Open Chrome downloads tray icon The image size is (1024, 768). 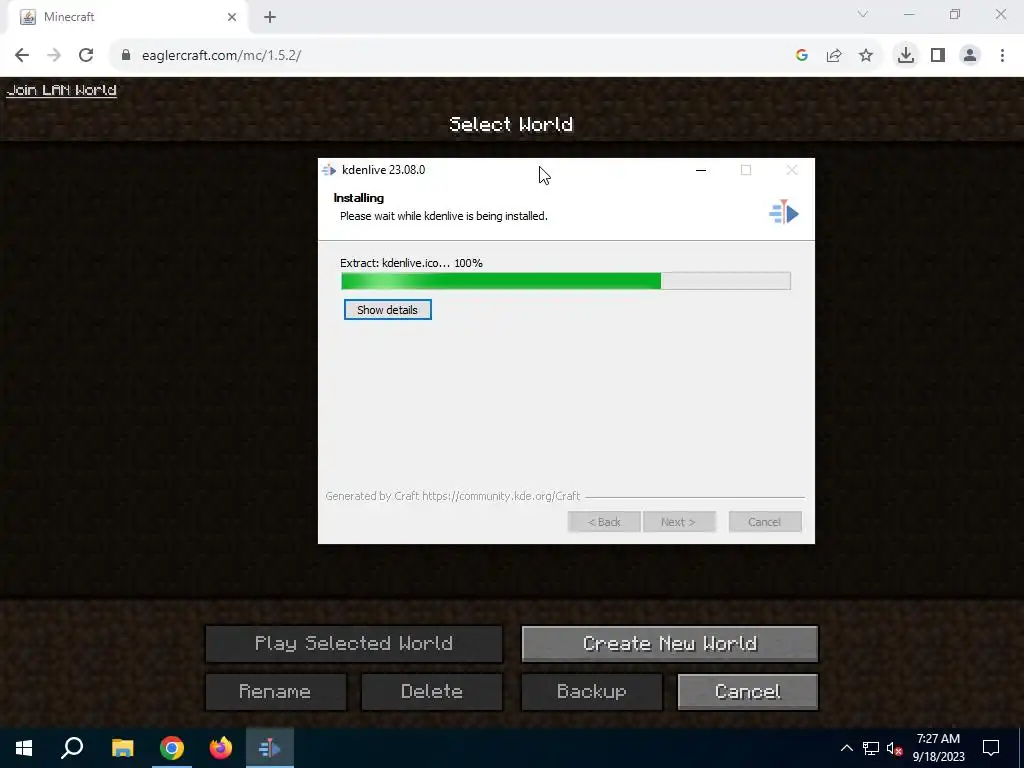(x=905, y=55)
